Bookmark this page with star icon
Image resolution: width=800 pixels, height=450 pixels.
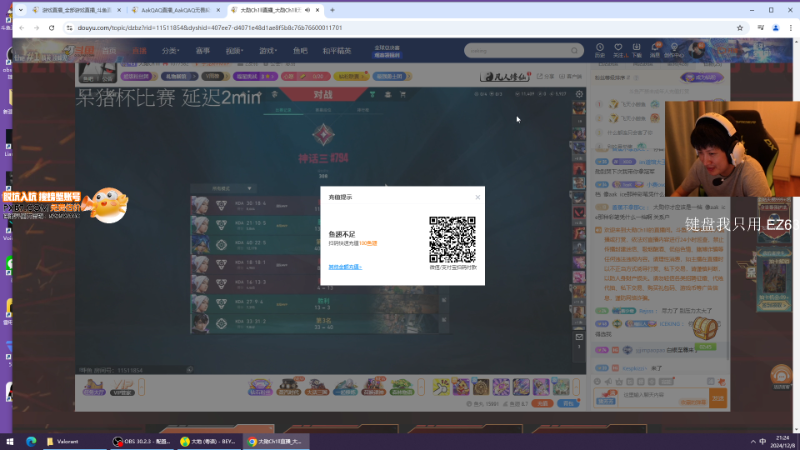[740, 28]
